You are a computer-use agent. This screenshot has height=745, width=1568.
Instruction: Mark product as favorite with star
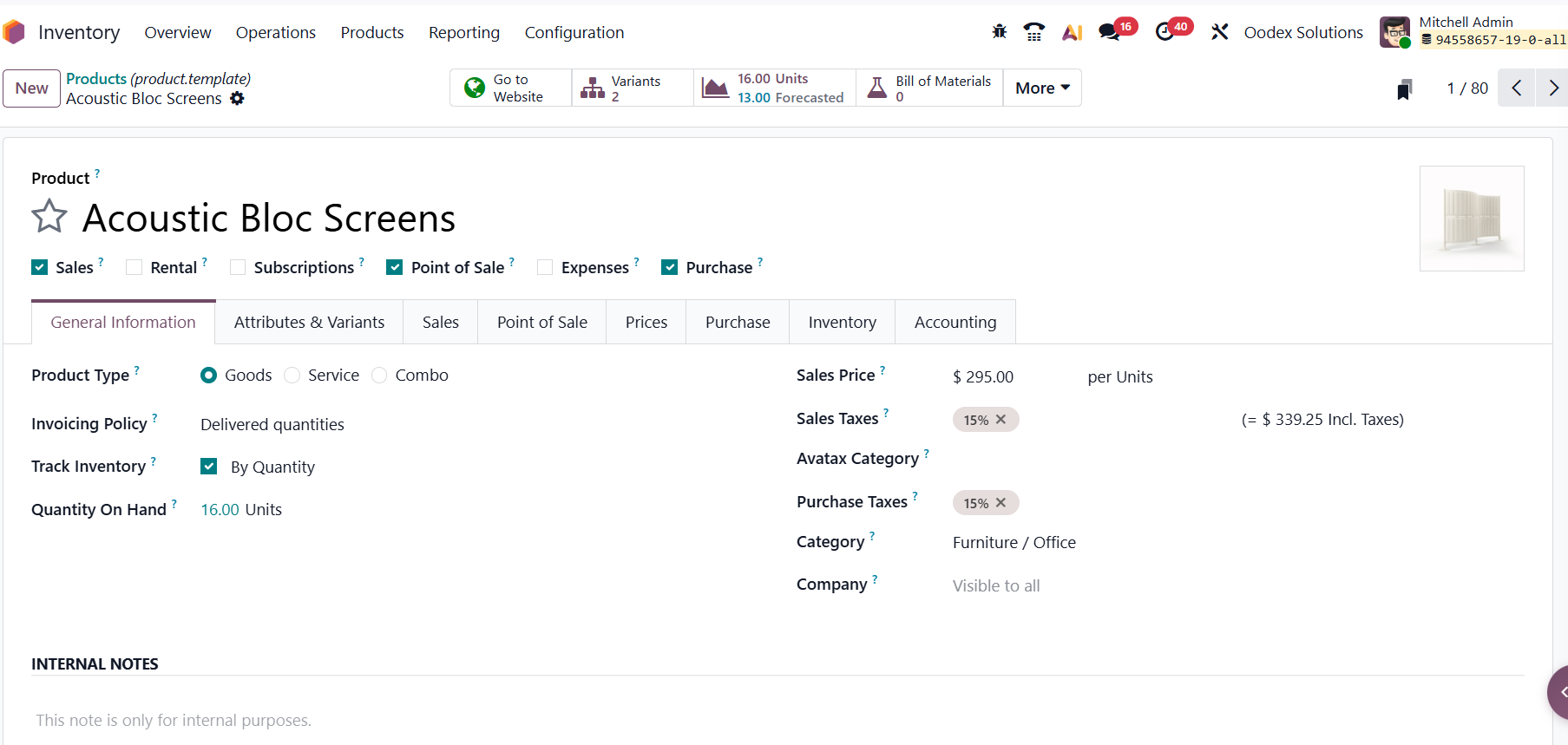click(x=49, y=217)
